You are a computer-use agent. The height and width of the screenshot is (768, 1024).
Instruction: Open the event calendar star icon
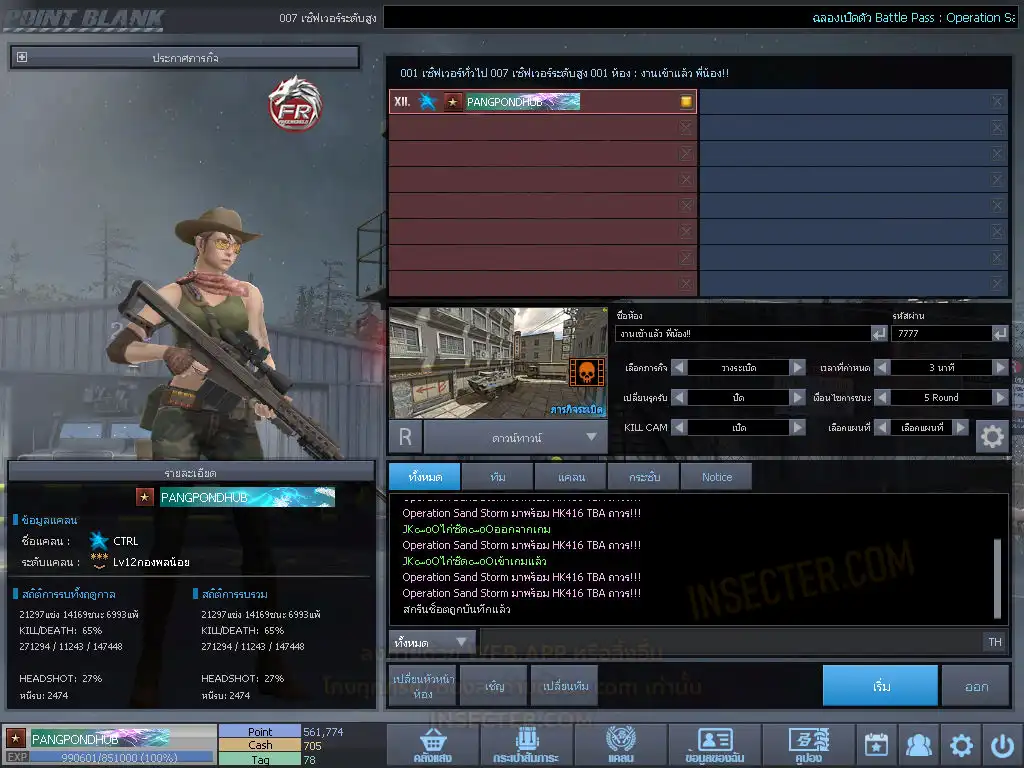(876, 746)
